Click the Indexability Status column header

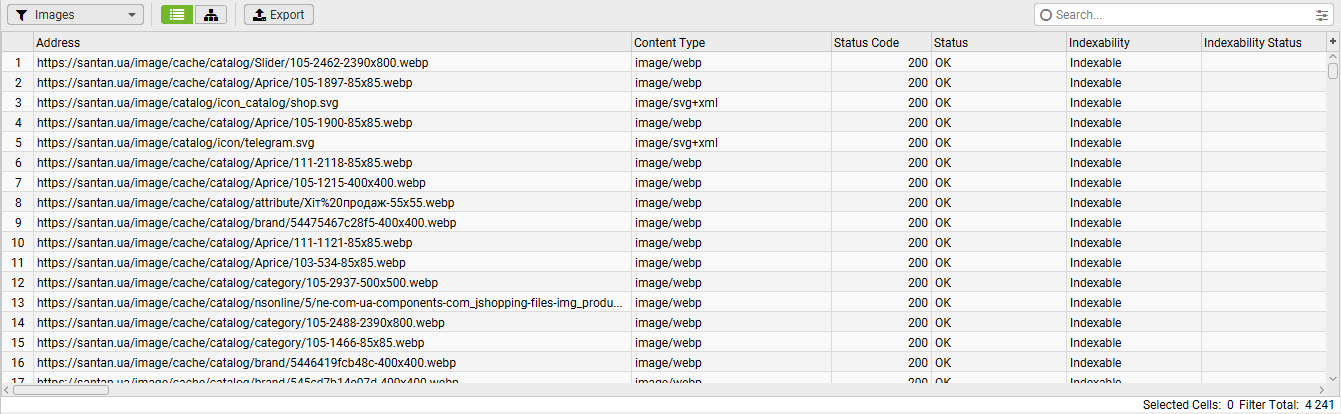tap(1262, 43)
